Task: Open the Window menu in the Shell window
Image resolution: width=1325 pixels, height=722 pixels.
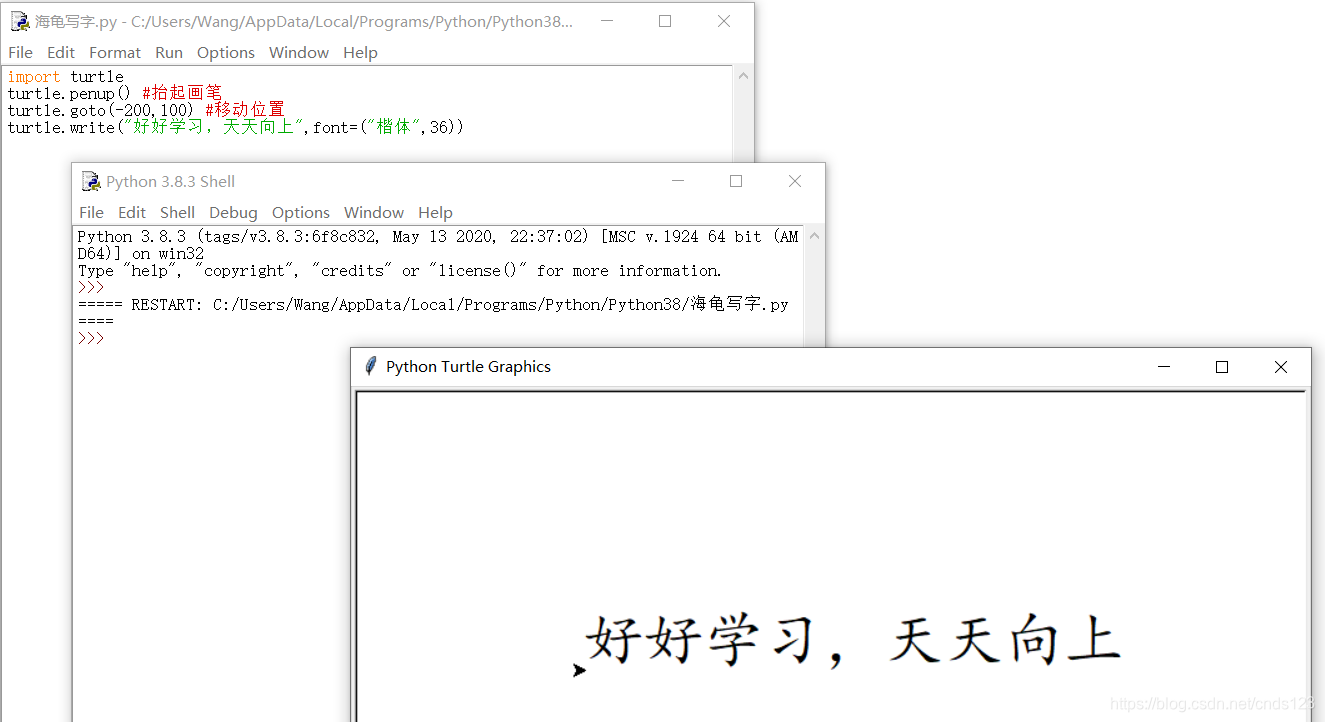Action: (373, 212)
